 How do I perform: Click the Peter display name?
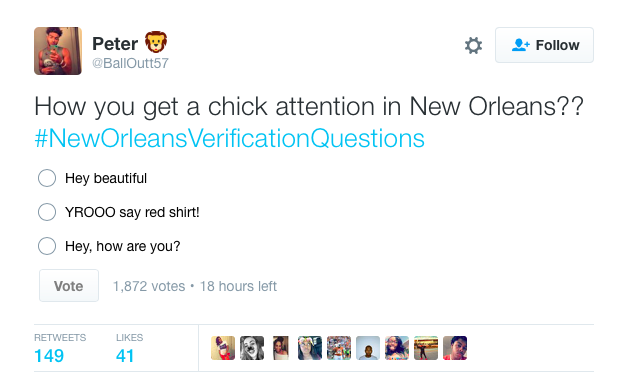click(x=115, y=44)
